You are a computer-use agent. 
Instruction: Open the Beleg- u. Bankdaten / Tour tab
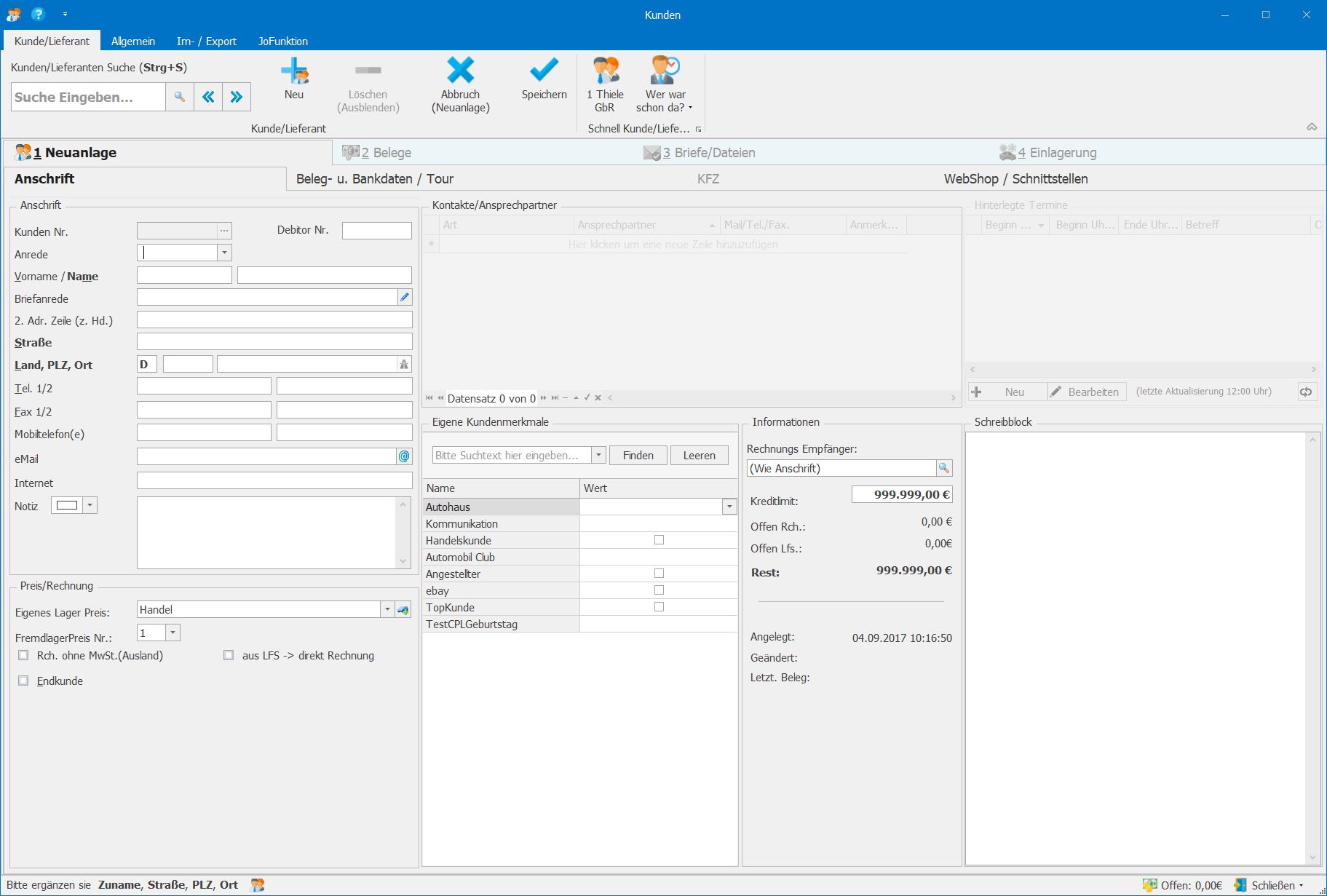(x=375, y=179)
